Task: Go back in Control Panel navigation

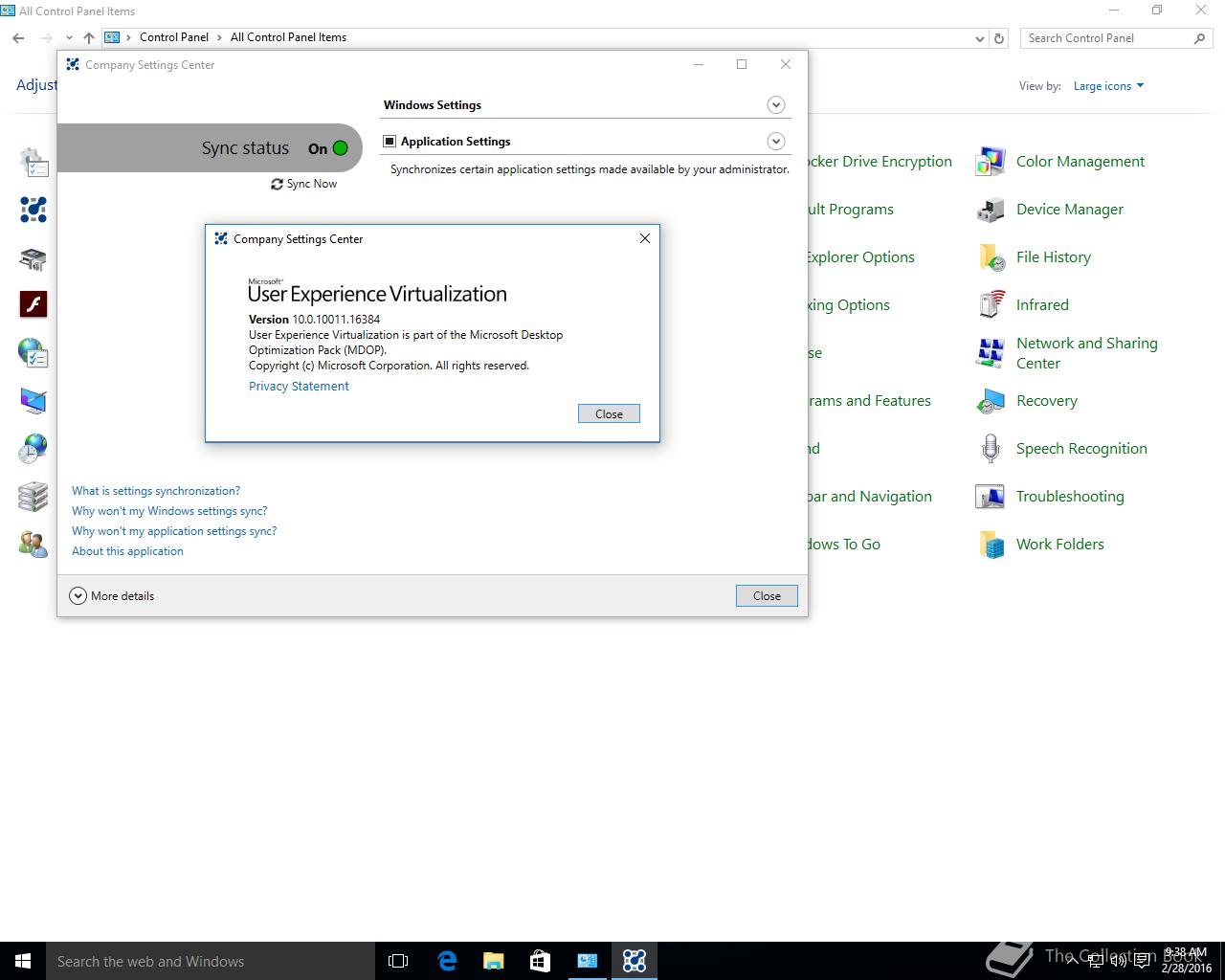Action: 18,38
